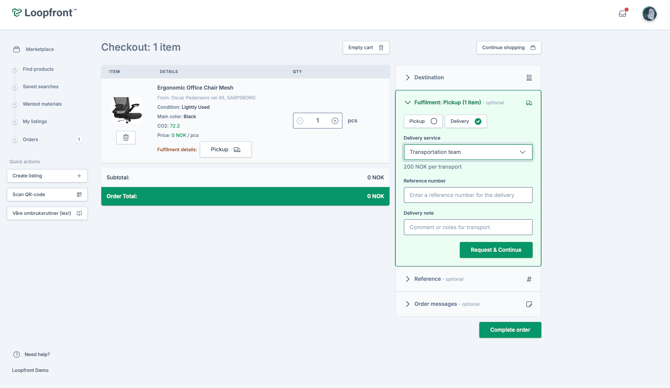Click the 'From: Oscar Pedersens vei 45' text
670x388 pixels.
[x=206, y=98]
